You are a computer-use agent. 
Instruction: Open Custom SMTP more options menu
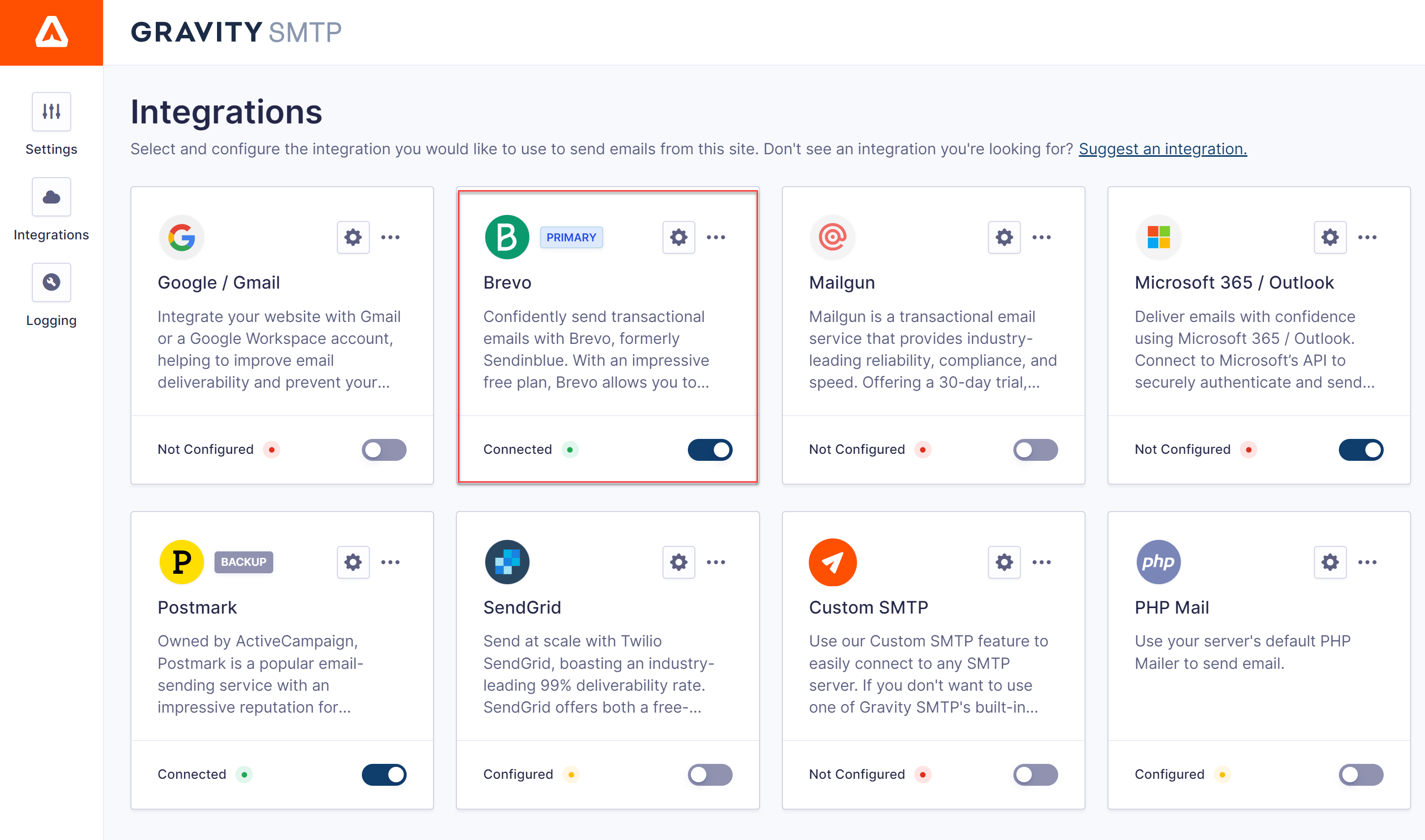pos(1042,562)
